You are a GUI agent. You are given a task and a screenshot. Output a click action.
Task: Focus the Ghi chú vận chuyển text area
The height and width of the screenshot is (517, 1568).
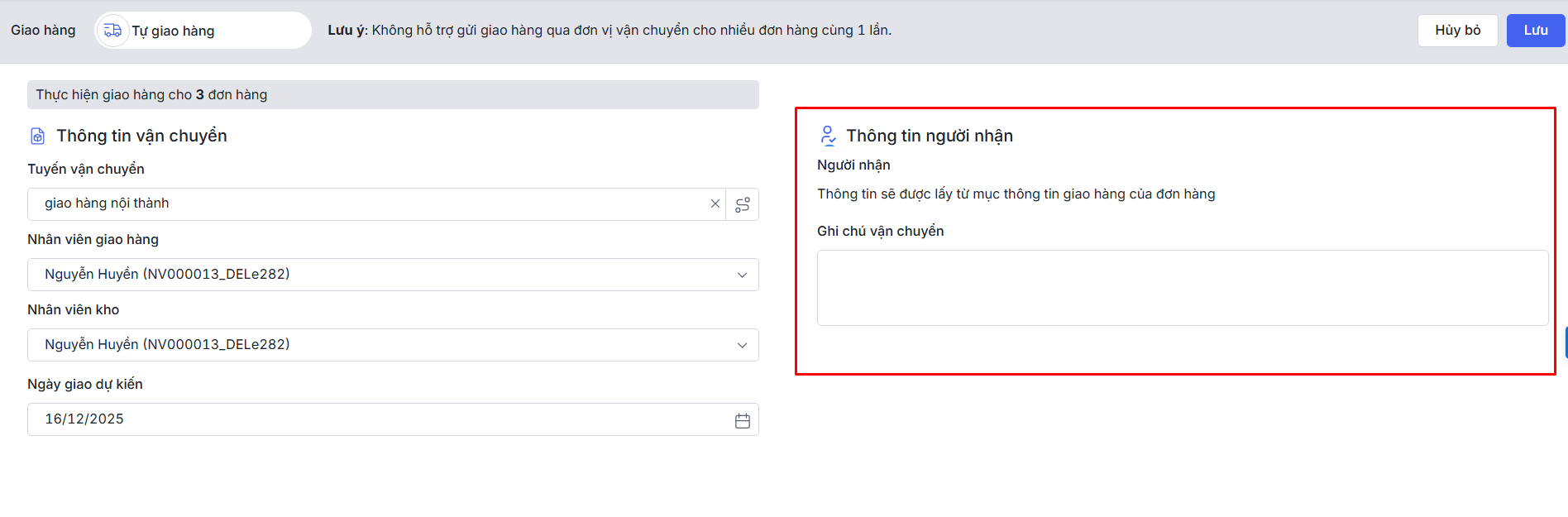click(1182, 288)
